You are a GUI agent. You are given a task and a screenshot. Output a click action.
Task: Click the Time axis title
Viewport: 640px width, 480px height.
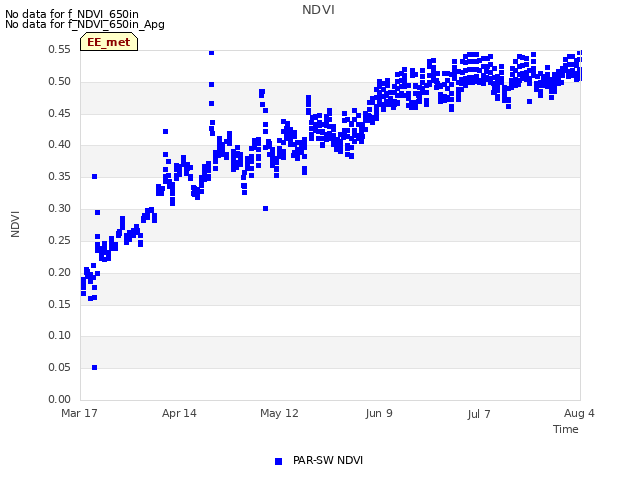(x=566, y=429)
